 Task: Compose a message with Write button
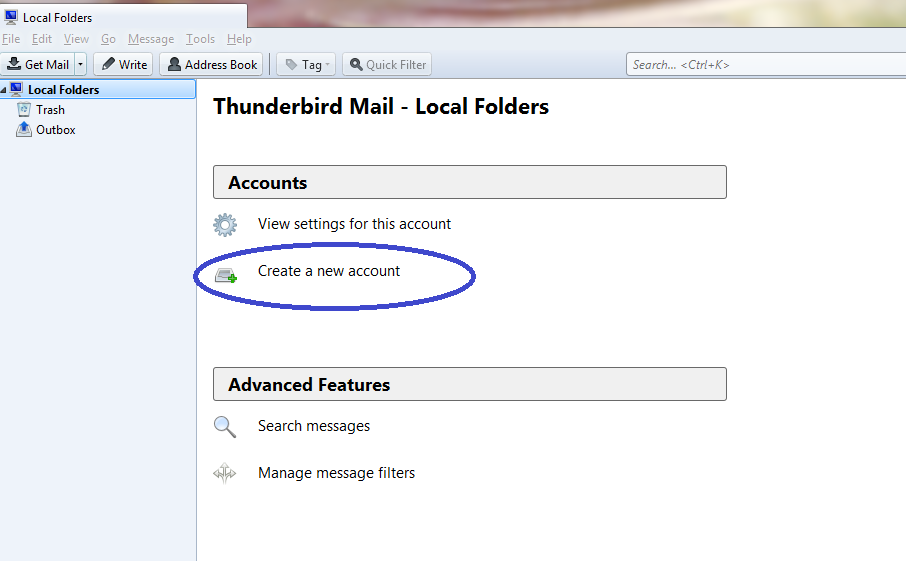click(124, 64)
